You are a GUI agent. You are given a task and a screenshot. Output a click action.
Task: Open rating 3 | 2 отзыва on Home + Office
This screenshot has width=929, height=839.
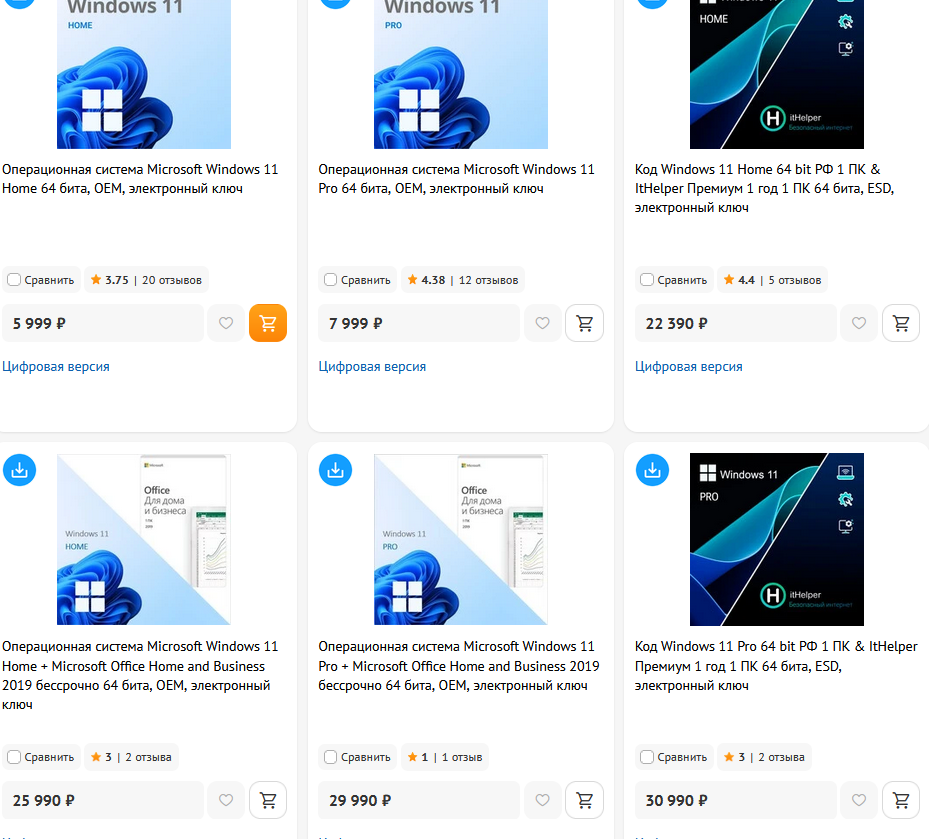131,757
